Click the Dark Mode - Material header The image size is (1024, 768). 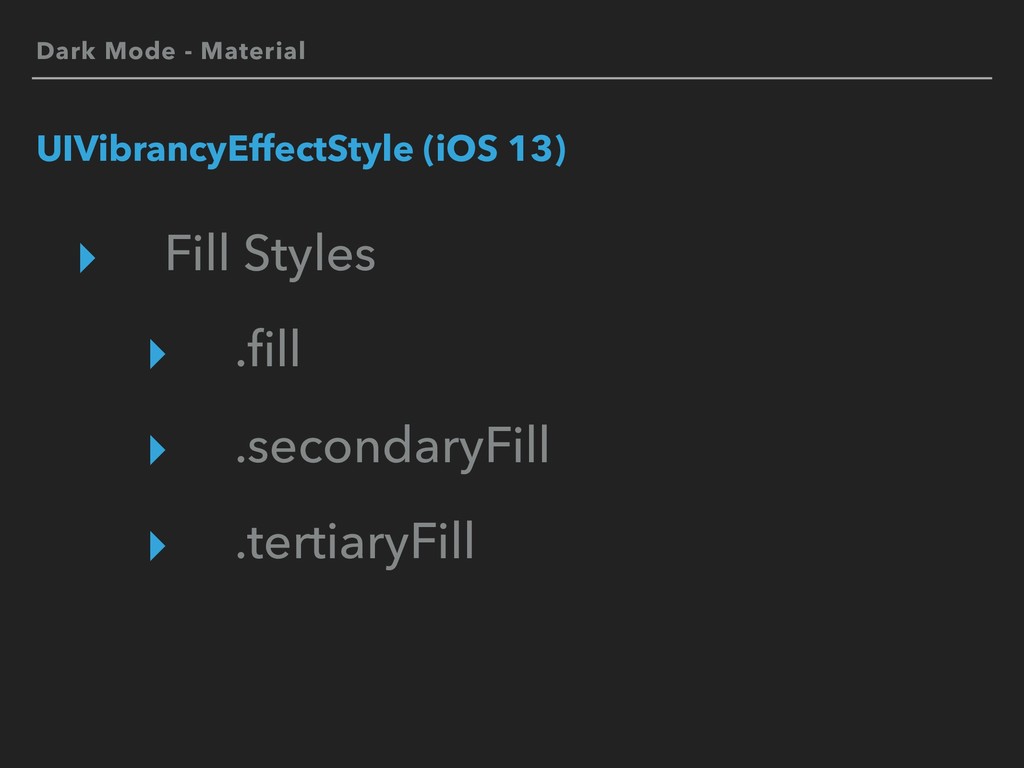[170, 51]
